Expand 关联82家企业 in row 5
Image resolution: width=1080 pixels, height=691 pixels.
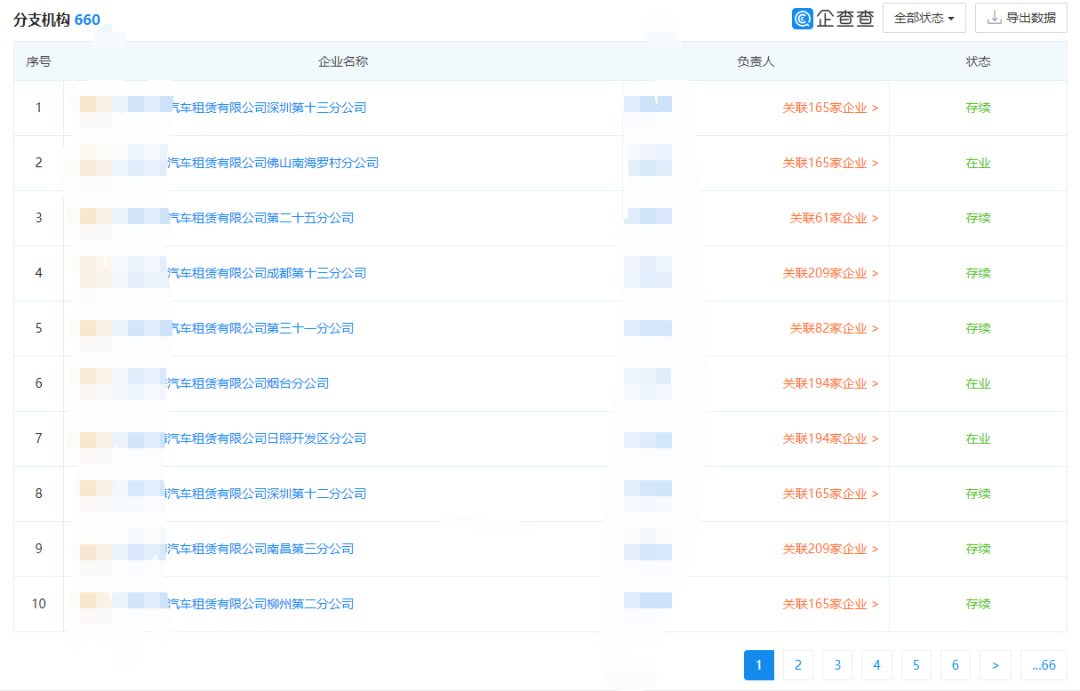(833, 328)
